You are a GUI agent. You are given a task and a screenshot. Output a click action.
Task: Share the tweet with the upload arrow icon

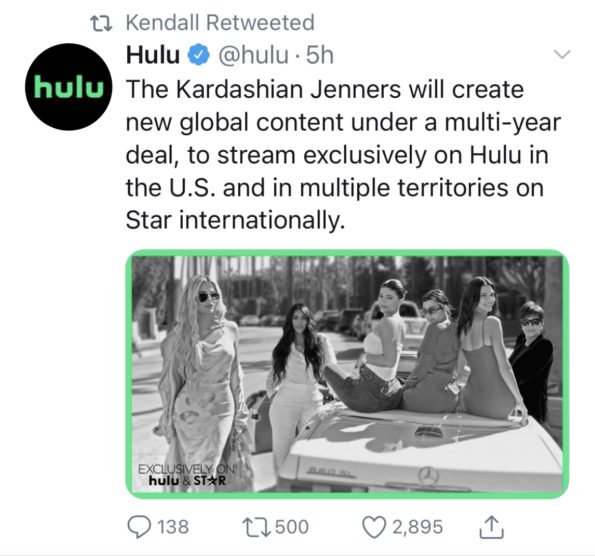coord(491,527)
